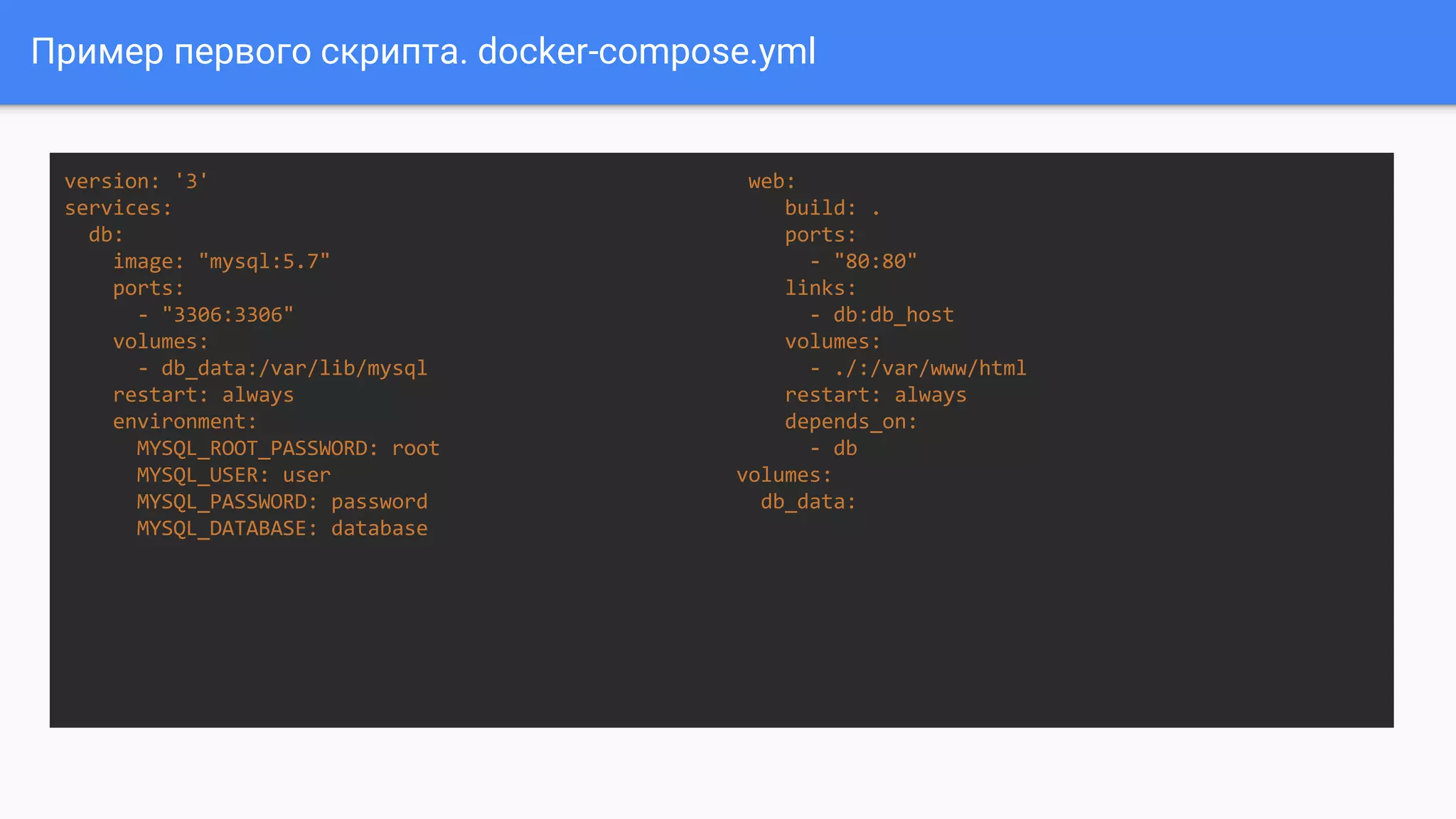Click the first 'db:' service key under 'services:'
Screen dimensions: 1456x819
coord(106,235)
